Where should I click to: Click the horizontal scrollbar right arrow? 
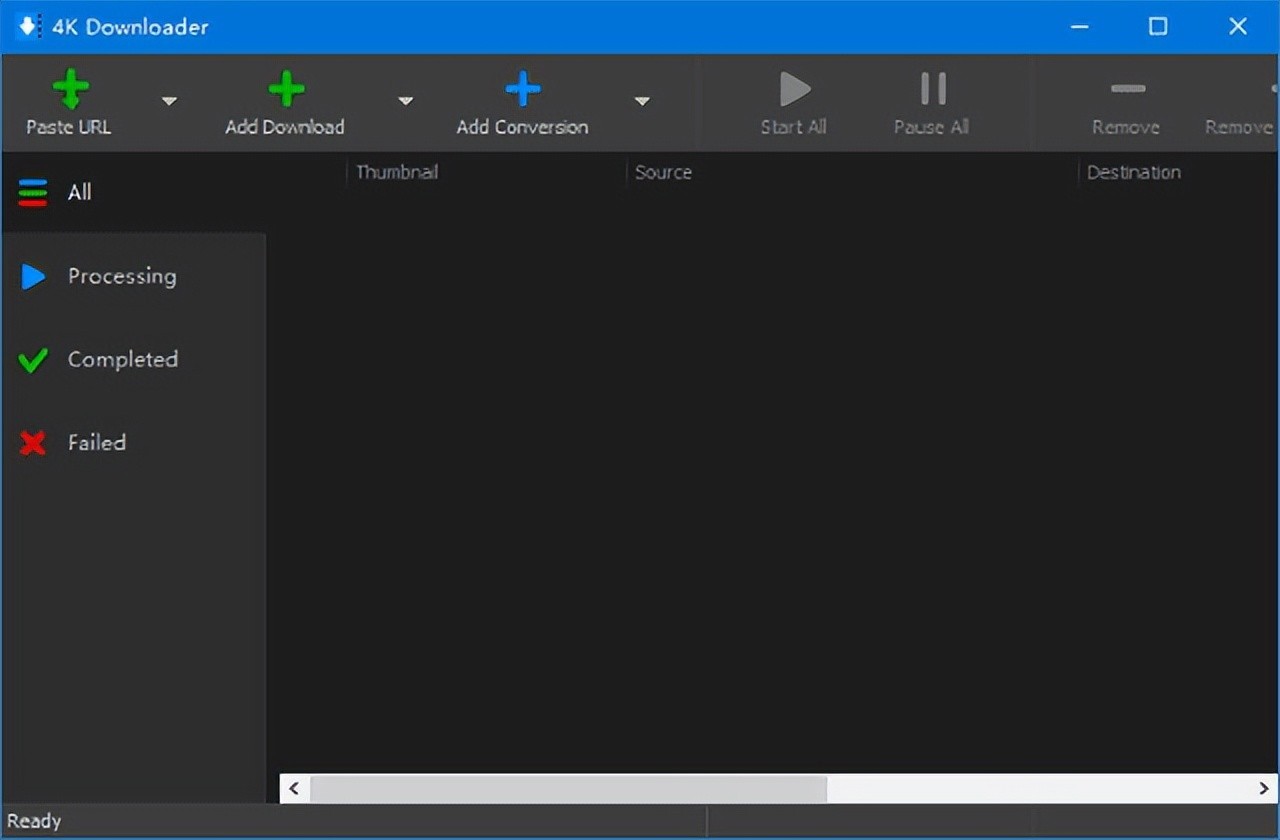pyautogui.click(x=1263, y=789)
